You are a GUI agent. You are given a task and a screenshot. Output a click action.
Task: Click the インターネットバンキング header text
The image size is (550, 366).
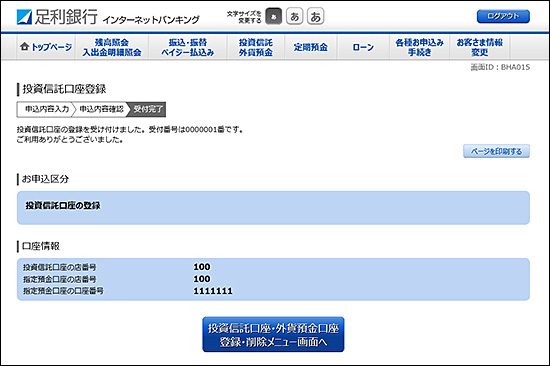pos(151,20)
